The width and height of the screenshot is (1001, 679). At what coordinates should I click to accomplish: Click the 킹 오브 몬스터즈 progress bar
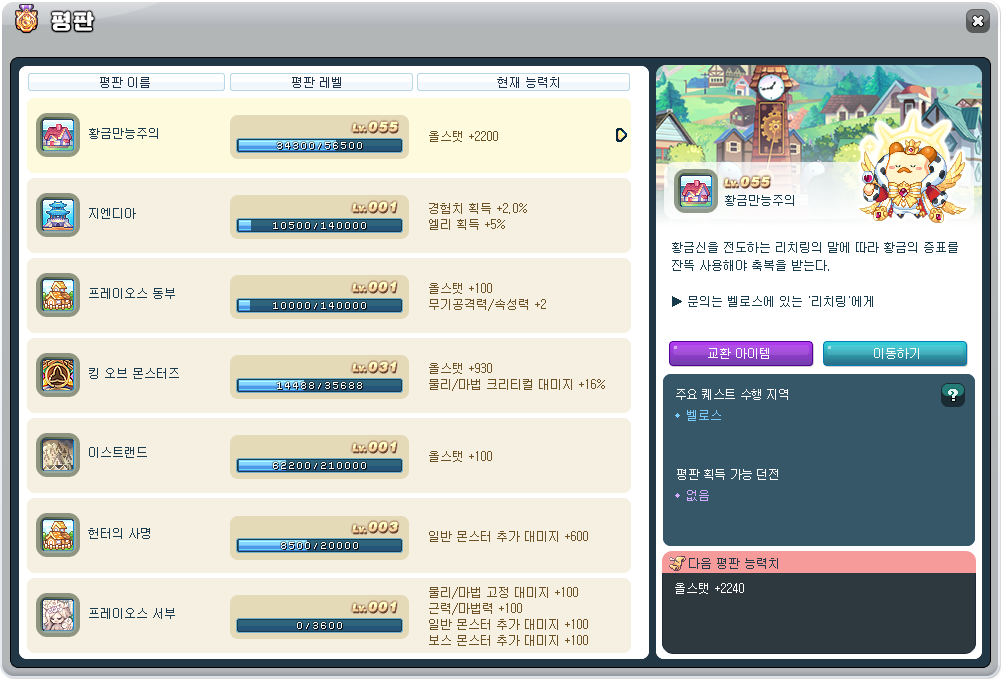click(319, 386)
